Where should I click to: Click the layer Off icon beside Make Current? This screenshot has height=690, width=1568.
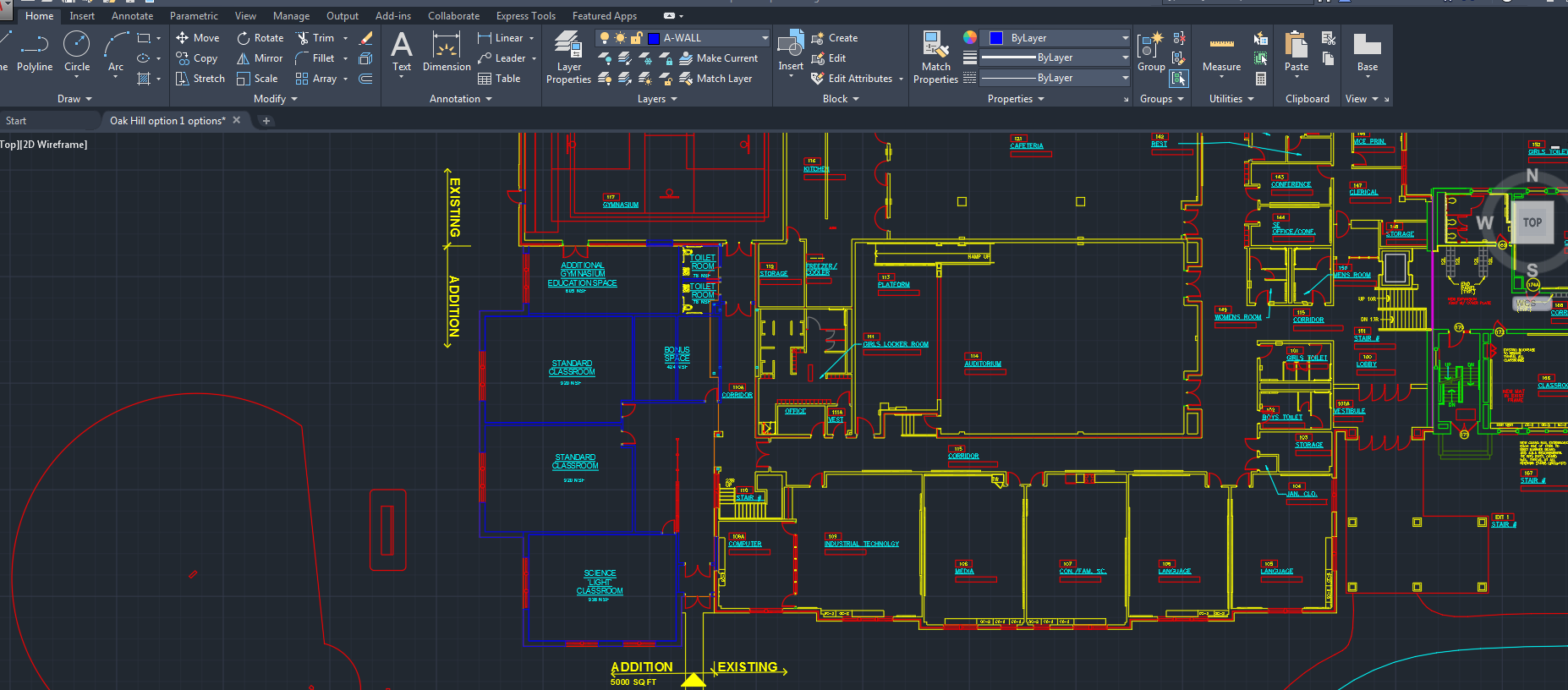pyautogui.click(x=605, y=58)
